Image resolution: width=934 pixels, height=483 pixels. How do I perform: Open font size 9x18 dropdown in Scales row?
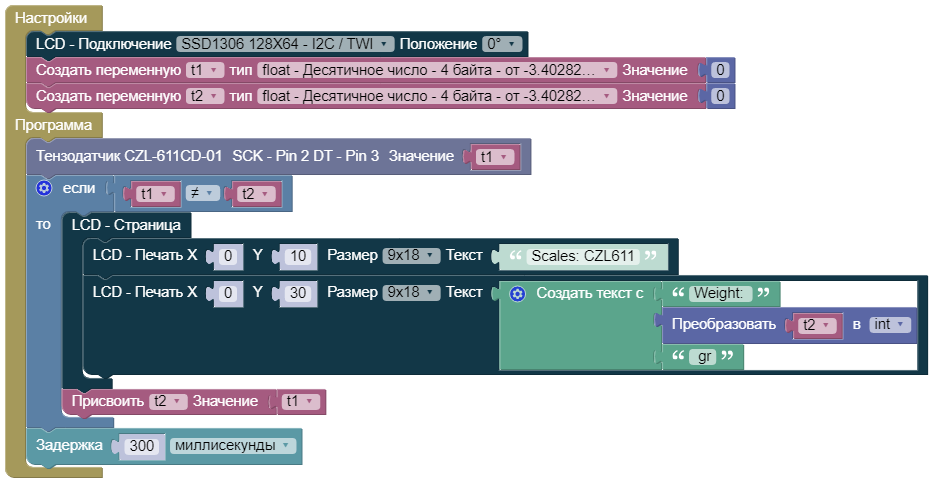coord(411,256)
